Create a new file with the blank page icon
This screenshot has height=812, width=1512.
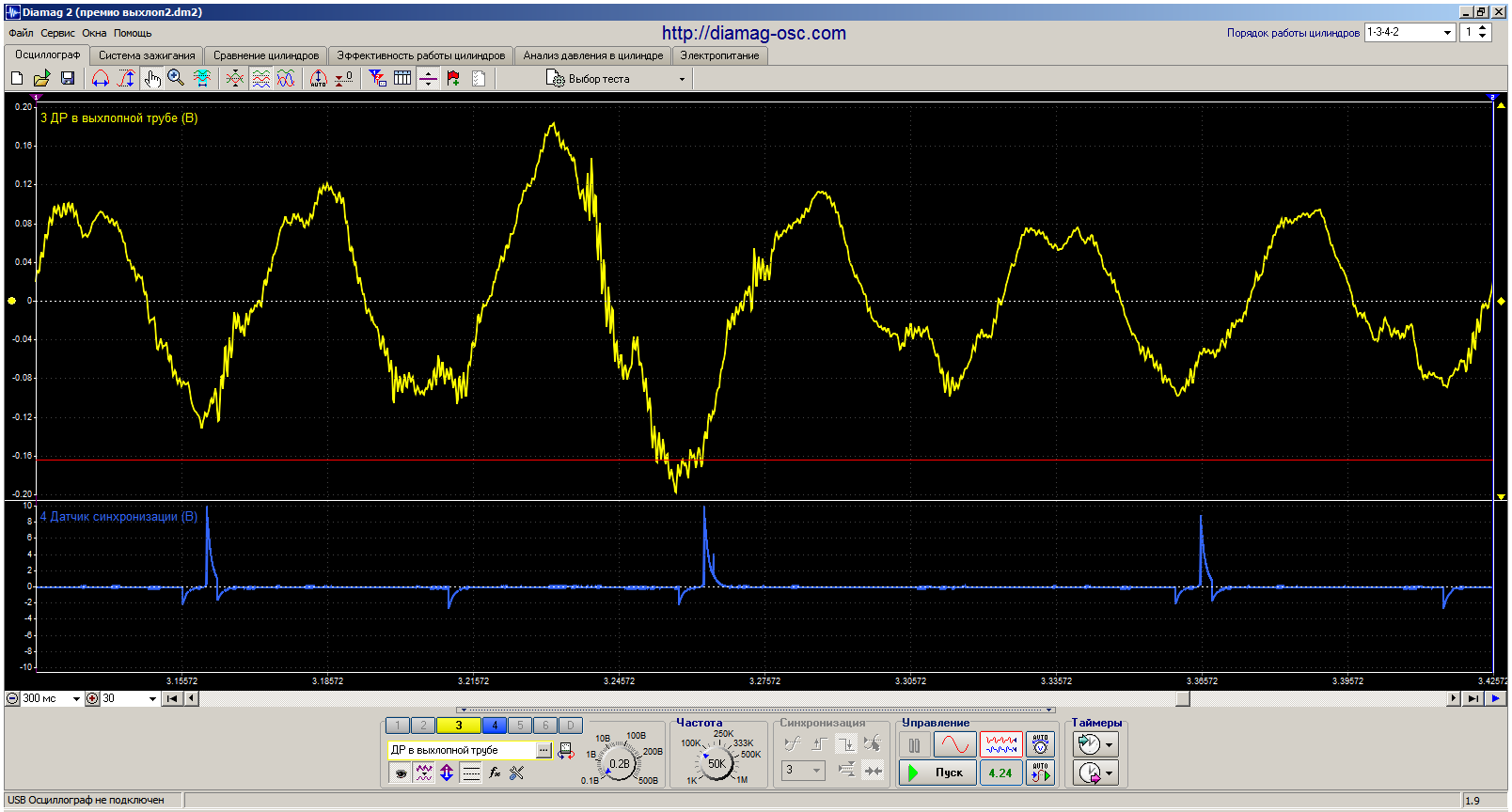[17, 79]
